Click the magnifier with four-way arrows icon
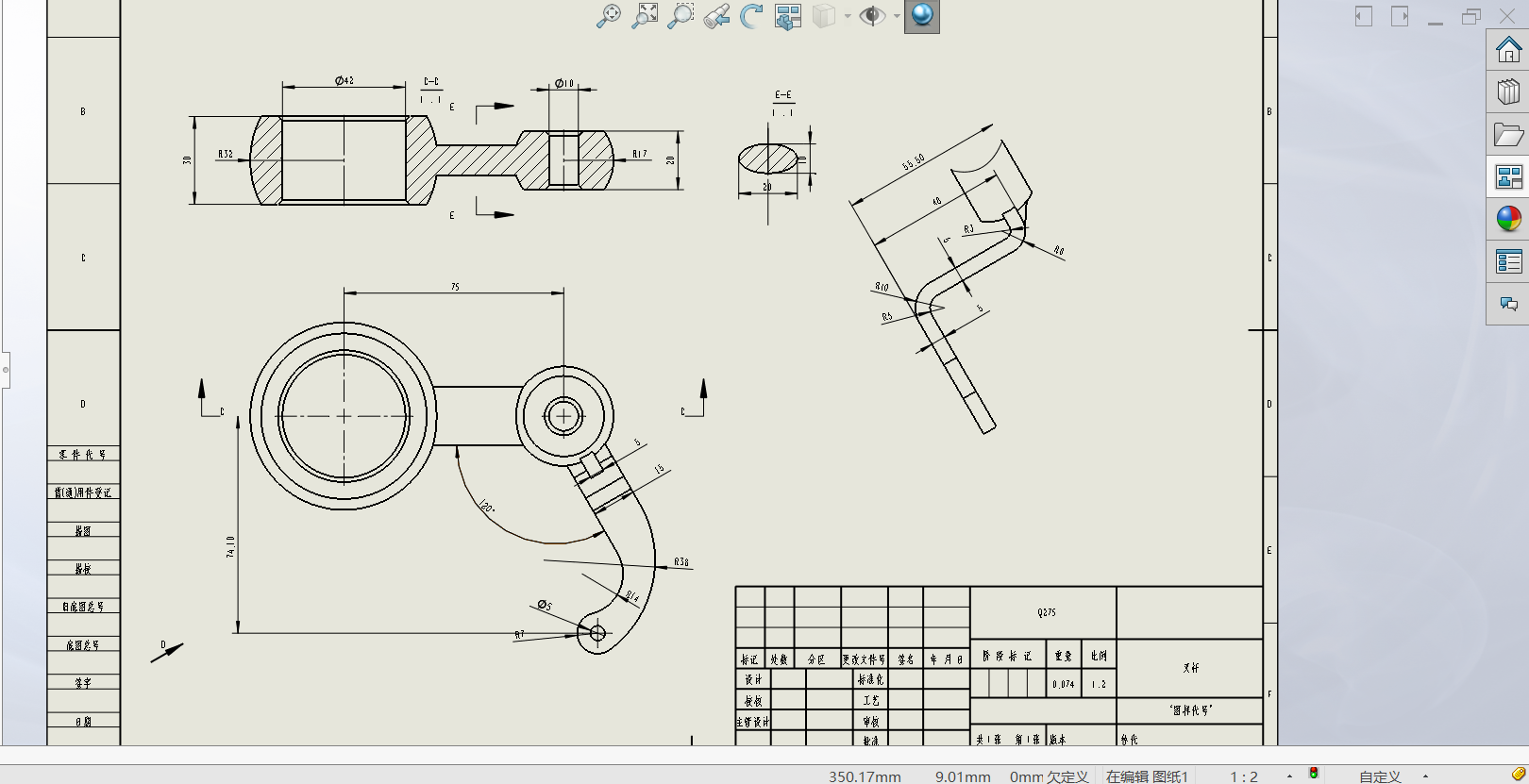 click(x=609, y=16)
